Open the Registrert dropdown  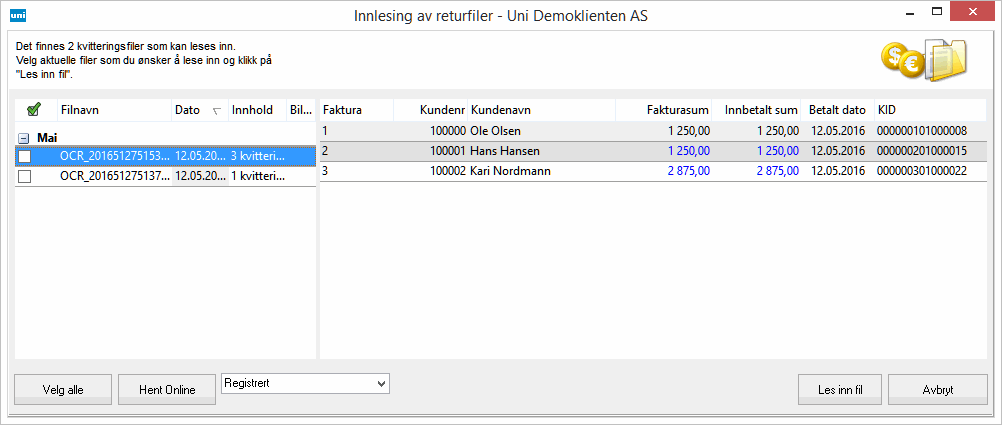(x=379, y=383)
